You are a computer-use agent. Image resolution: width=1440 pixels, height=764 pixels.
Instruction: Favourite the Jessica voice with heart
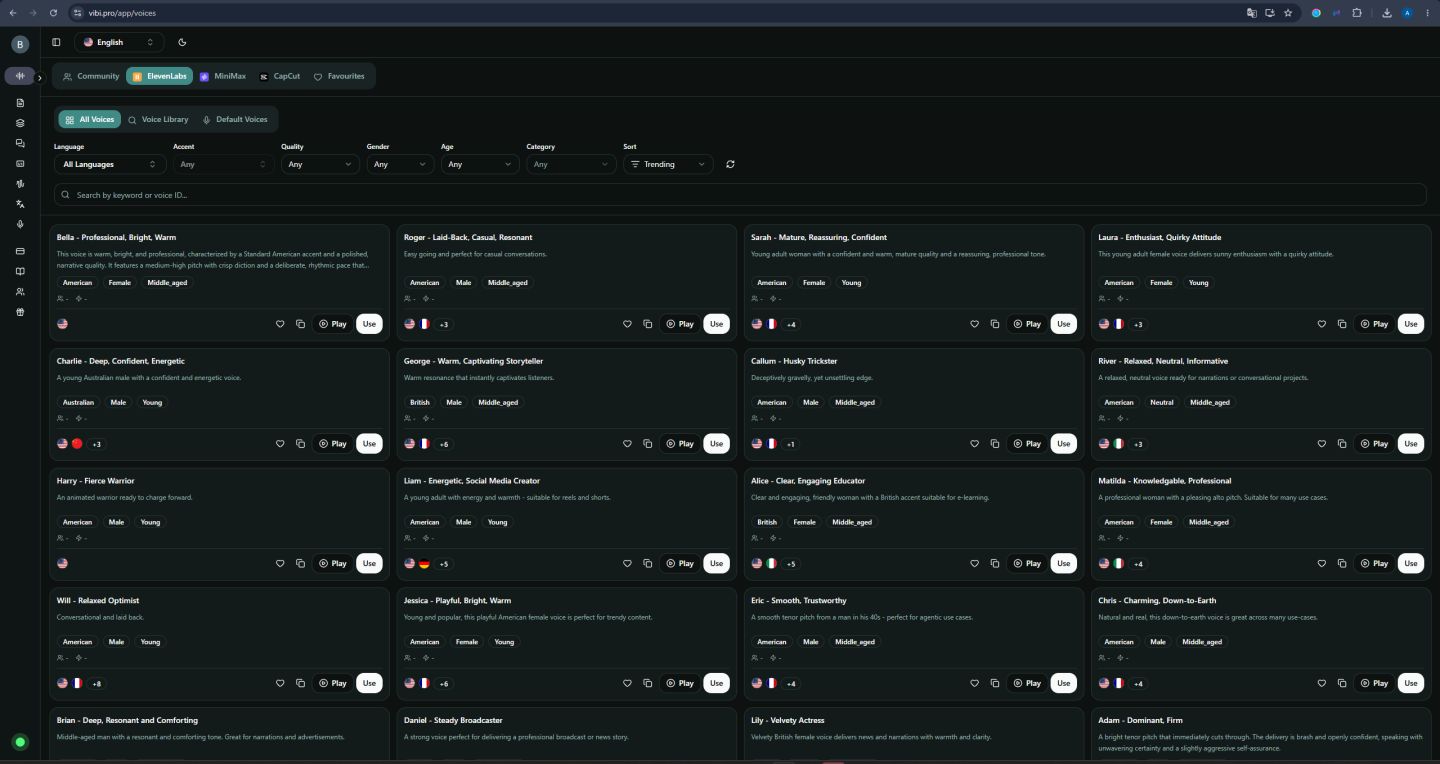627,684
